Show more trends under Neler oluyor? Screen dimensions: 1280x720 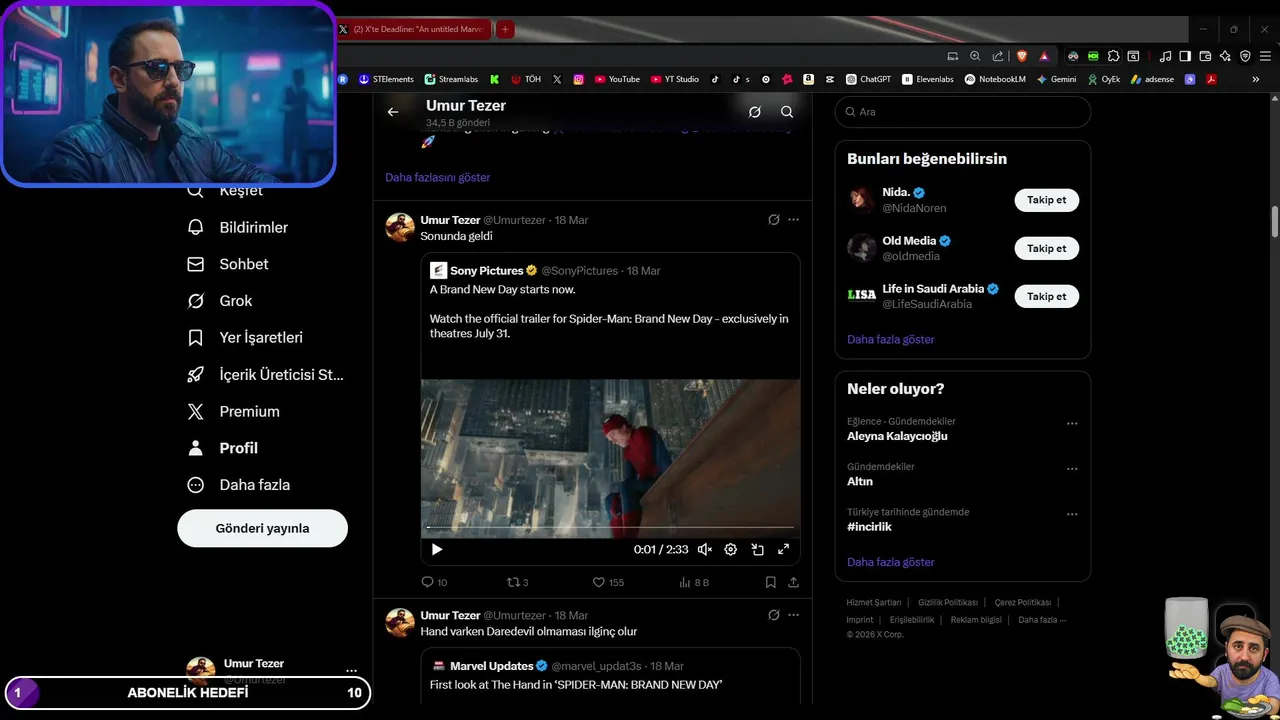pos(891,562)
